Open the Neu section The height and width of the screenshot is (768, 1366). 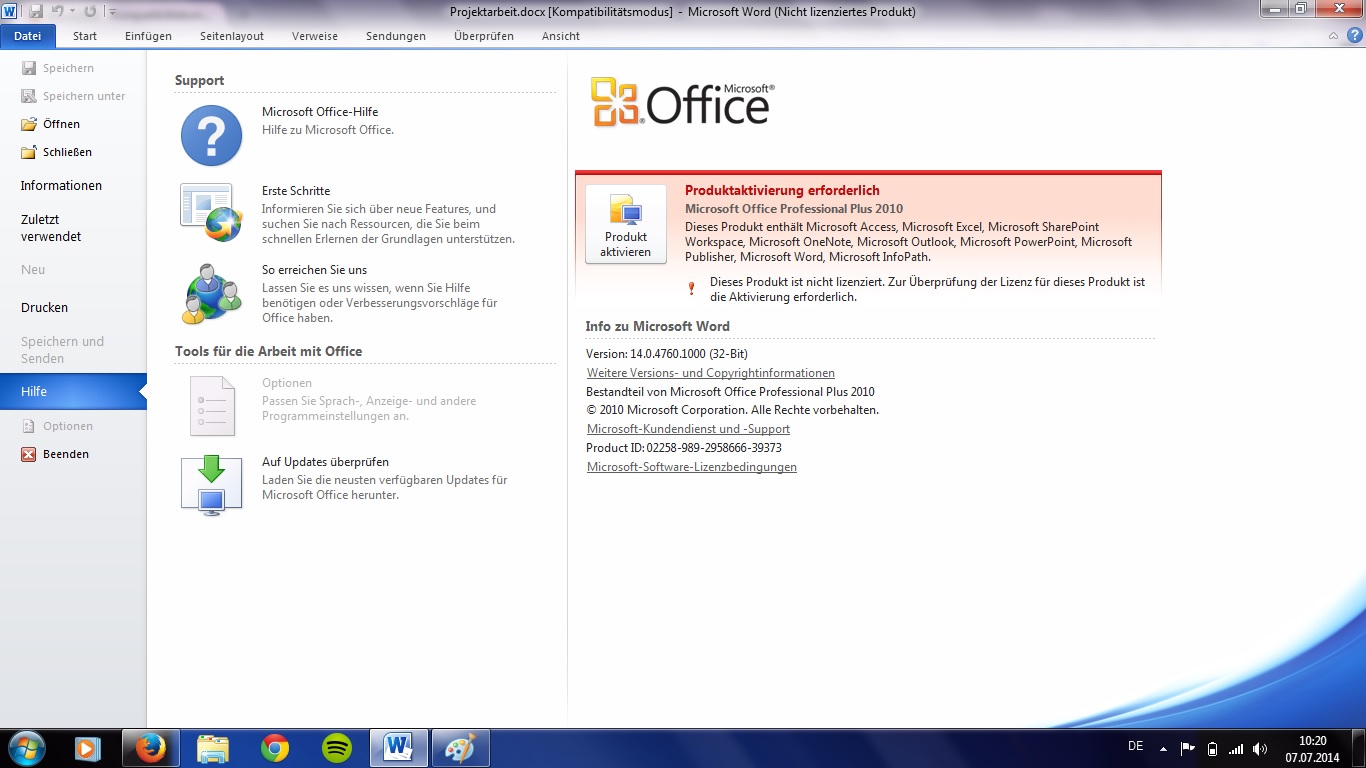click(33, 270)
